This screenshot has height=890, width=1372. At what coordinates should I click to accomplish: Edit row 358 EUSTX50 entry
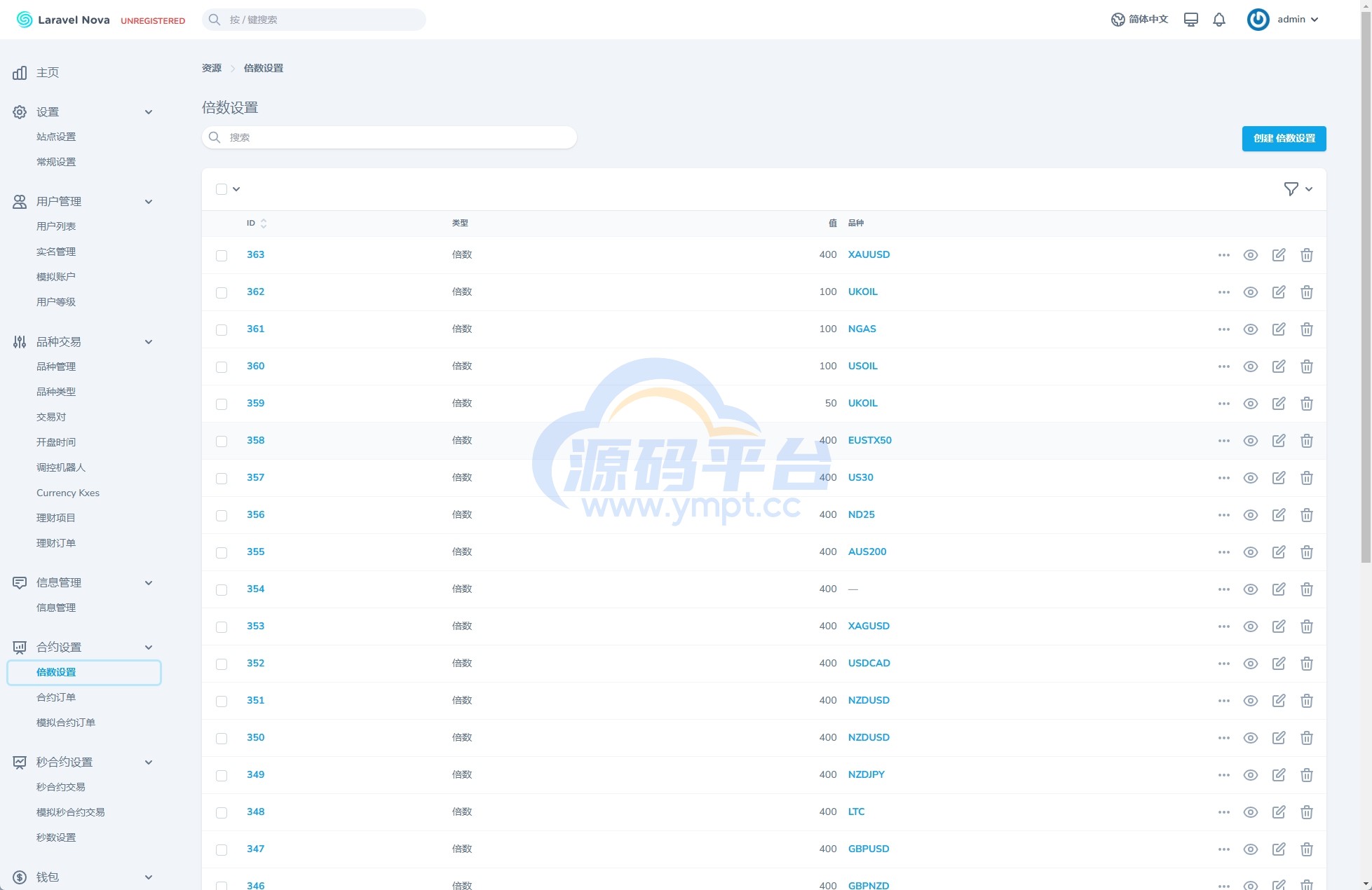(x=1279, y=441)
